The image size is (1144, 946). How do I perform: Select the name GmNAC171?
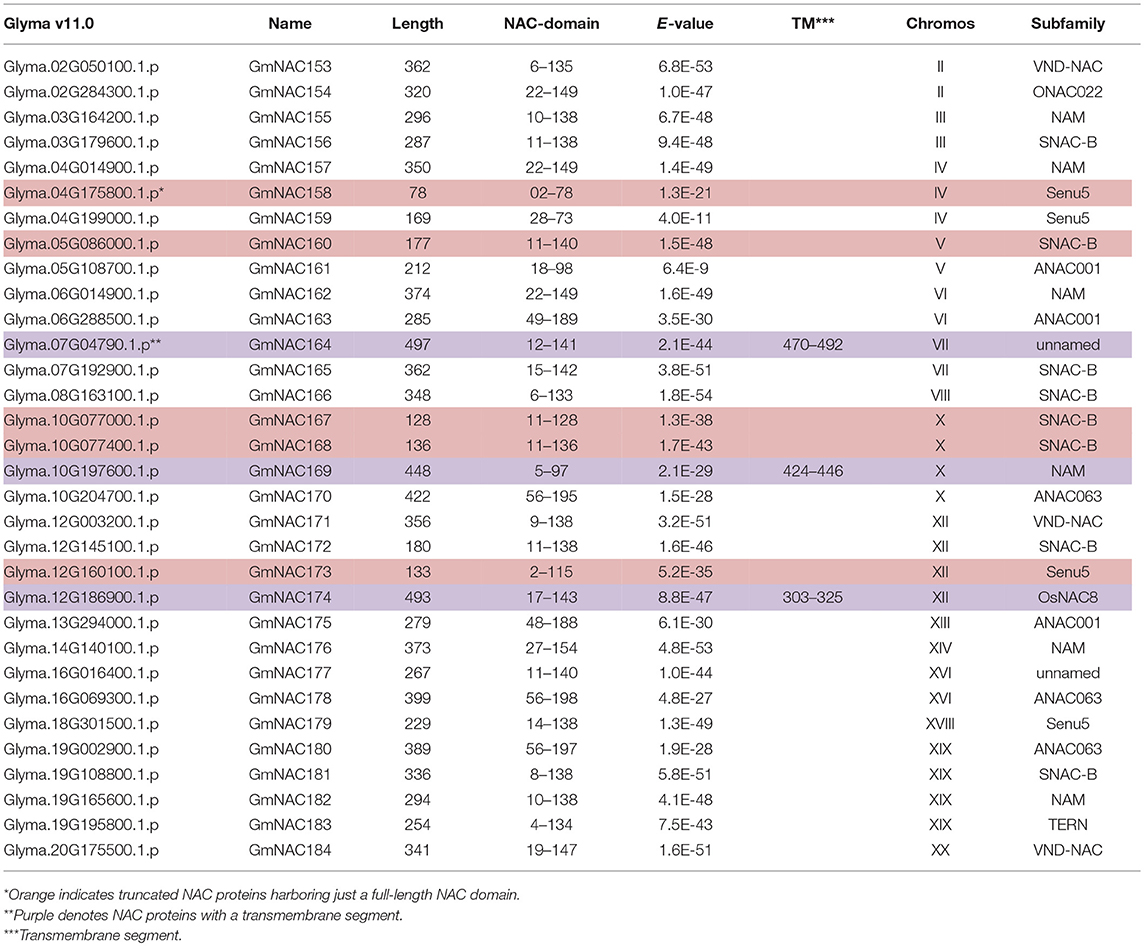point(290,522)
